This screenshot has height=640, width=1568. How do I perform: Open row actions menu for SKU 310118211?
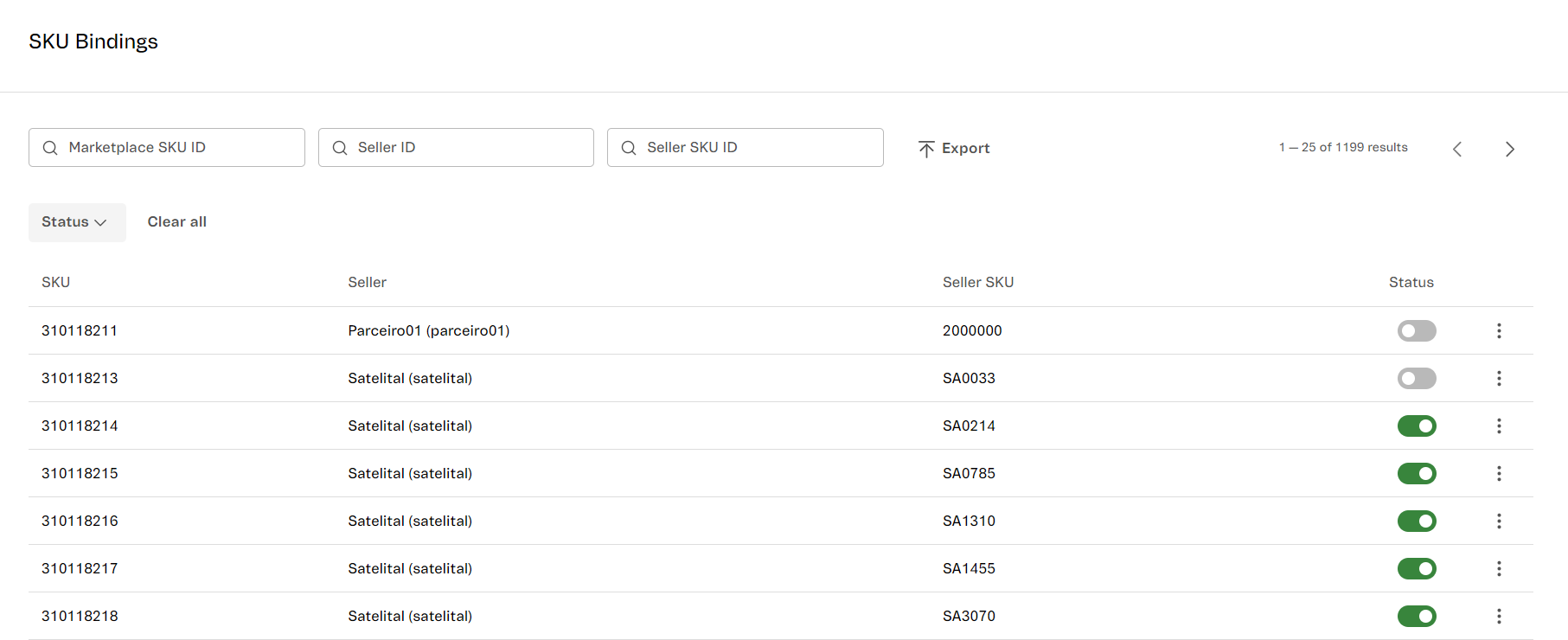point(1499,330)
